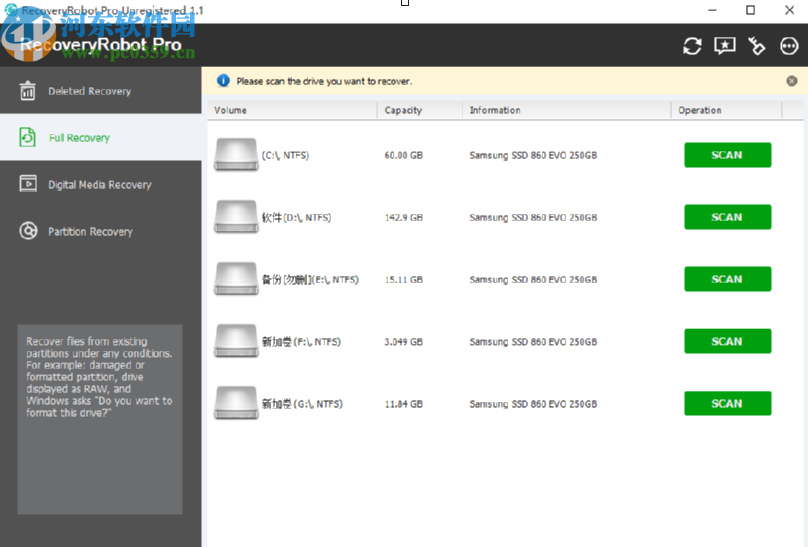Open Digital Media Recovery mode
The width and height of the screenshot is (808, 547).
pos(100,184)
